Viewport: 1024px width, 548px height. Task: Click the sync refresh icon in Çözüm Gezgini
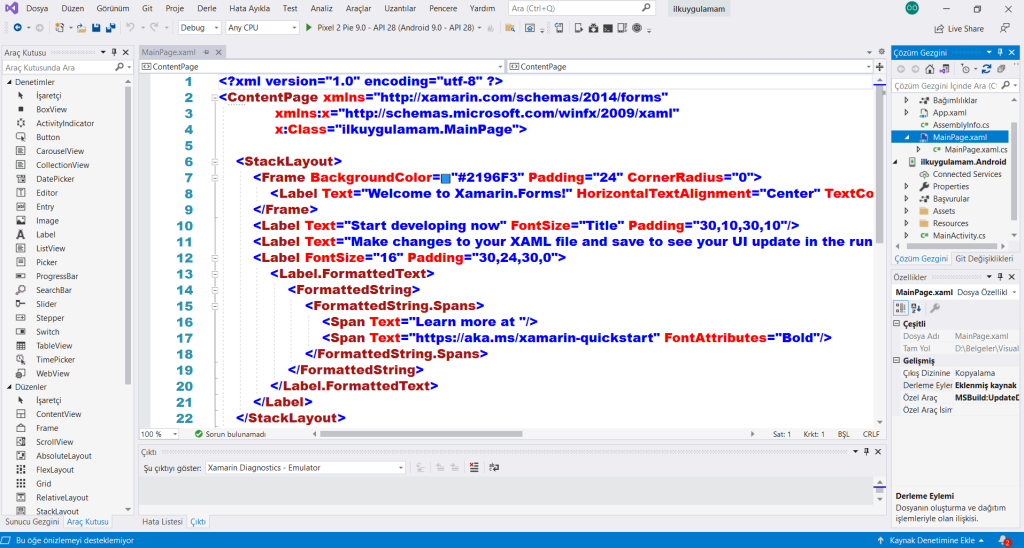pos(987,69)
